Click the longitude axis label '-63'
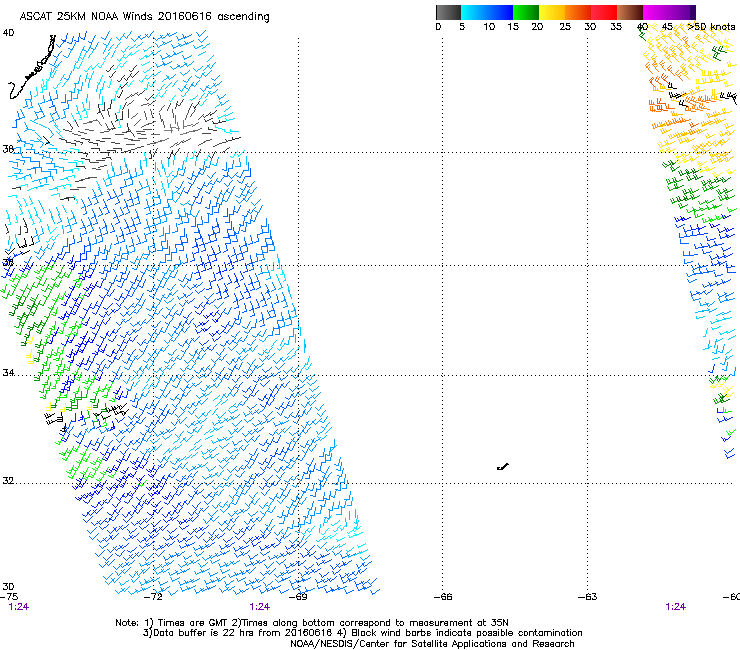 click(588, 597)
